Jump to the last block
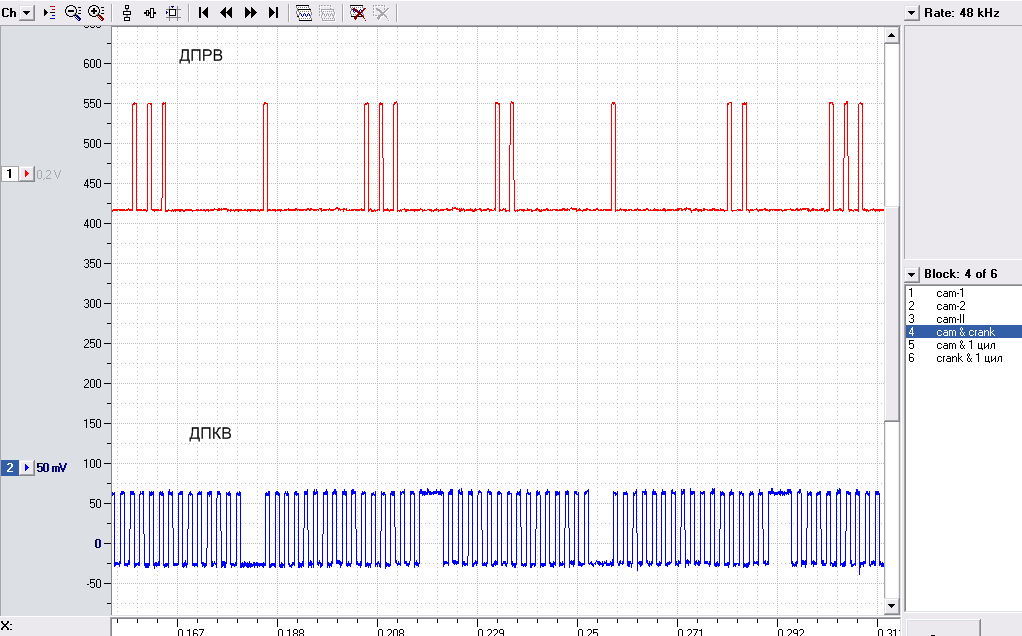 274,12
